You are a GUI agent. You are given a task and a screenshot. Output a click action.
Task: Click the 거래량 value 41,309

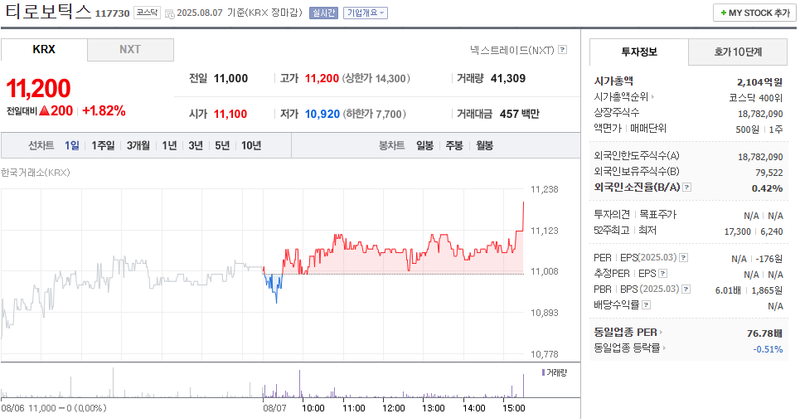(508, 78)
